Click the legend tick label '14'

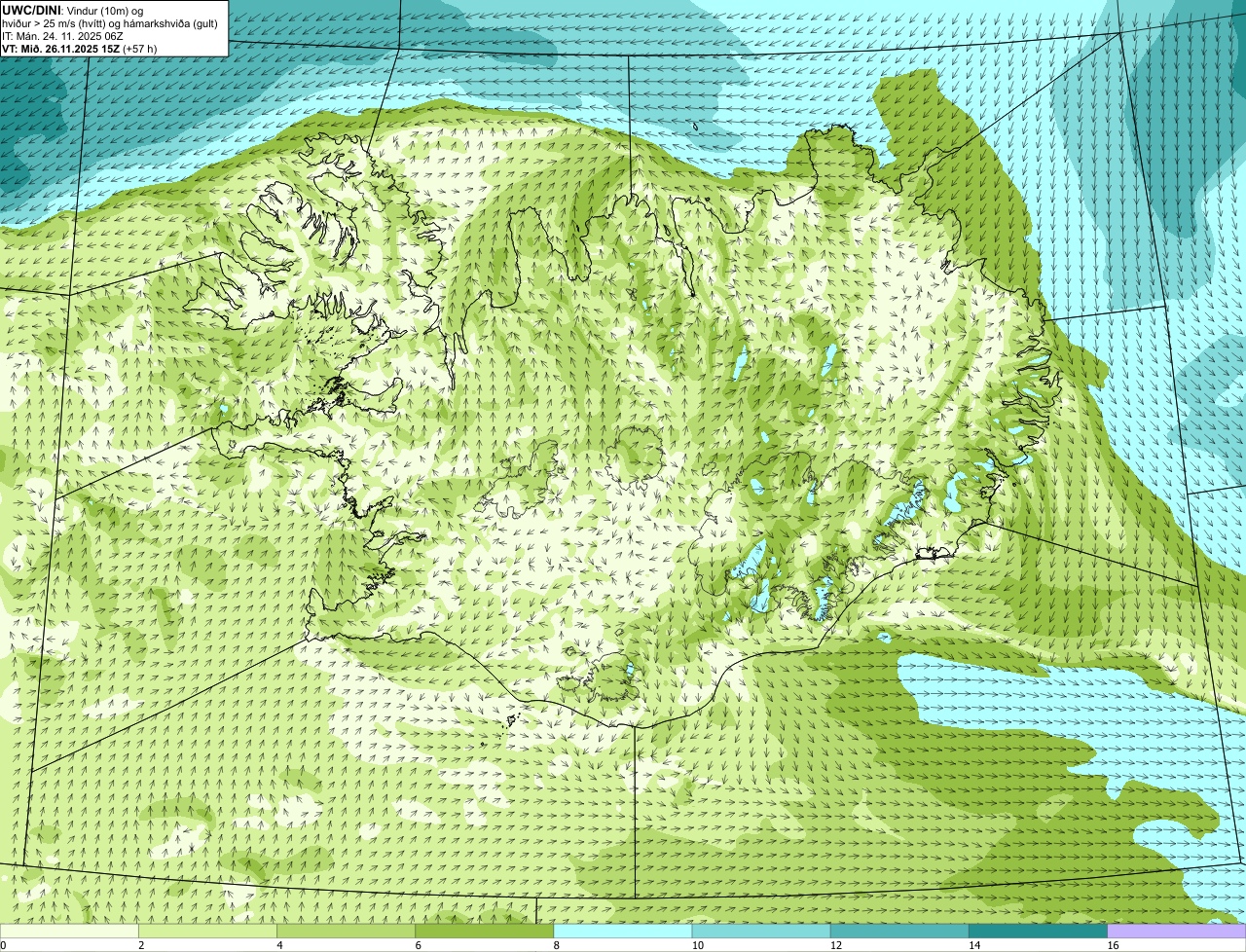click(973, 945)
